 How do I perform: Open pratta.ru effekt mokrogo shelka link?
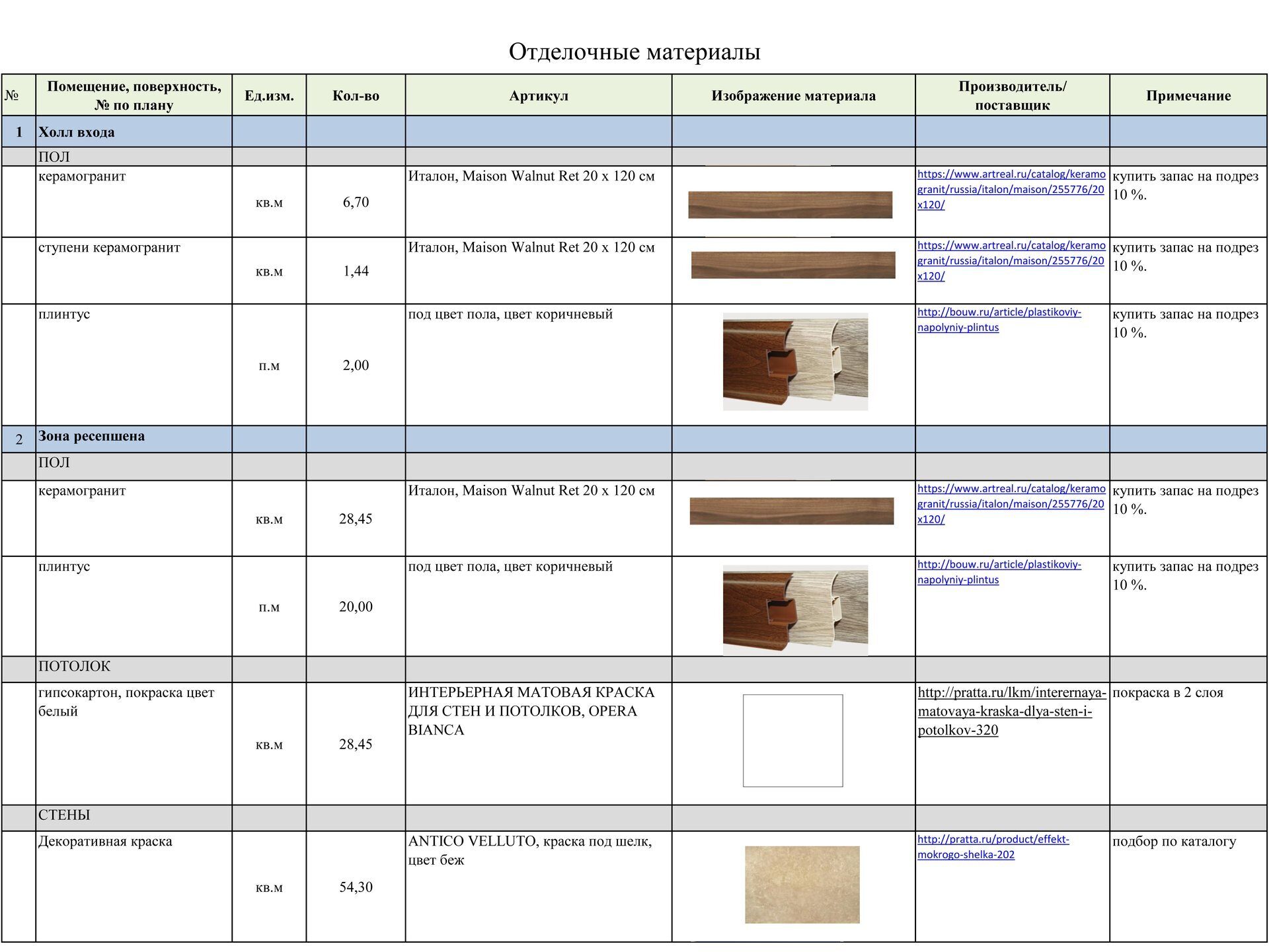(993, 847)
